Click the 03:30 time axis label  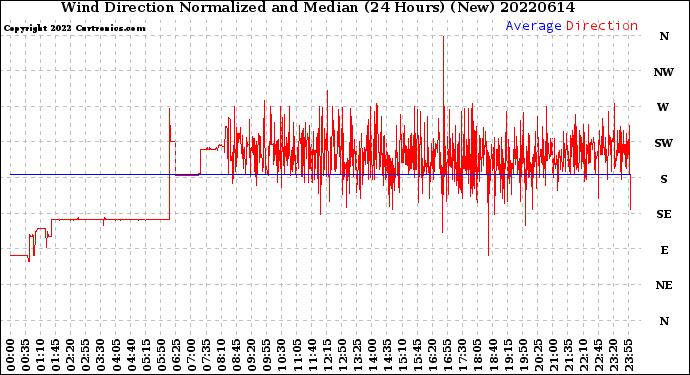click(x=101, y=355)
